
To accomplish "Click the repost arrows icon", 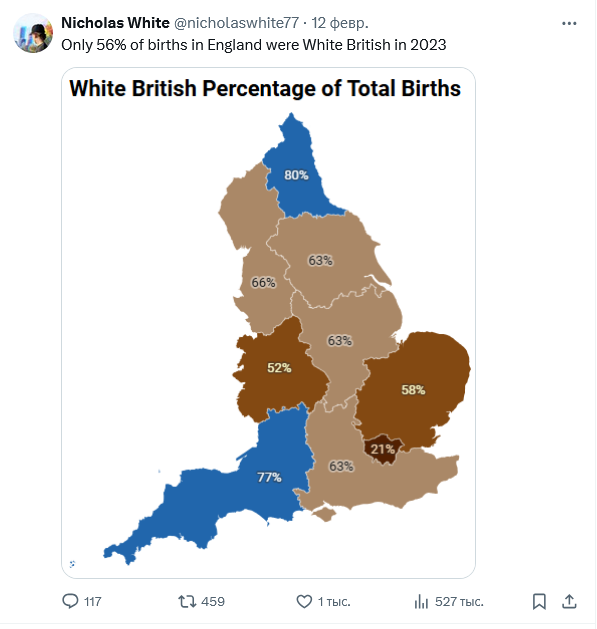I will point(187,601).
